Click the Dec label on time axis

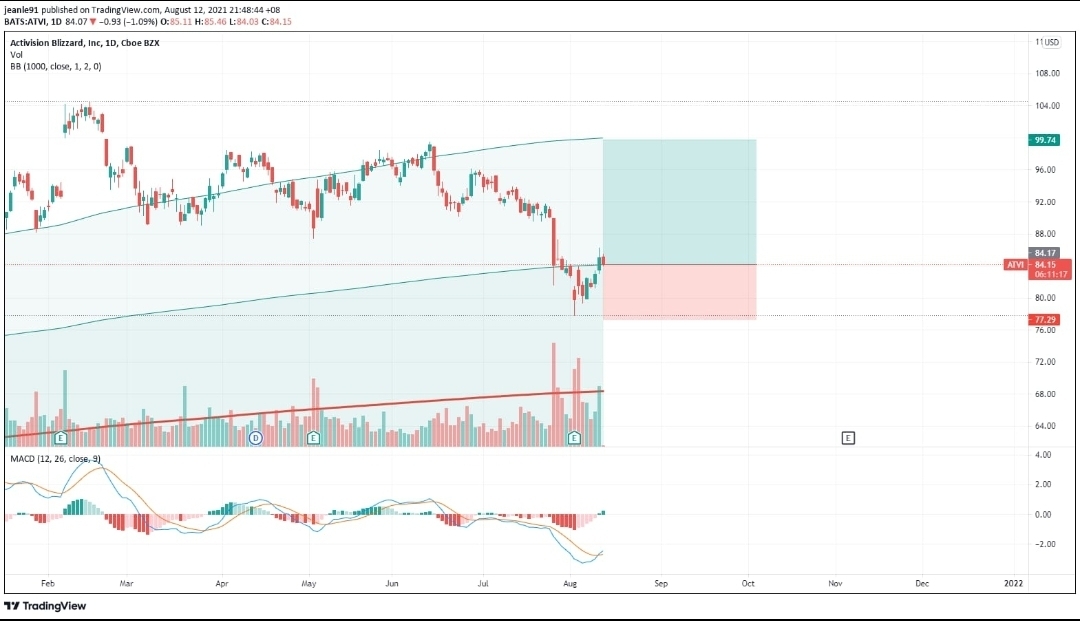[922, 583]
